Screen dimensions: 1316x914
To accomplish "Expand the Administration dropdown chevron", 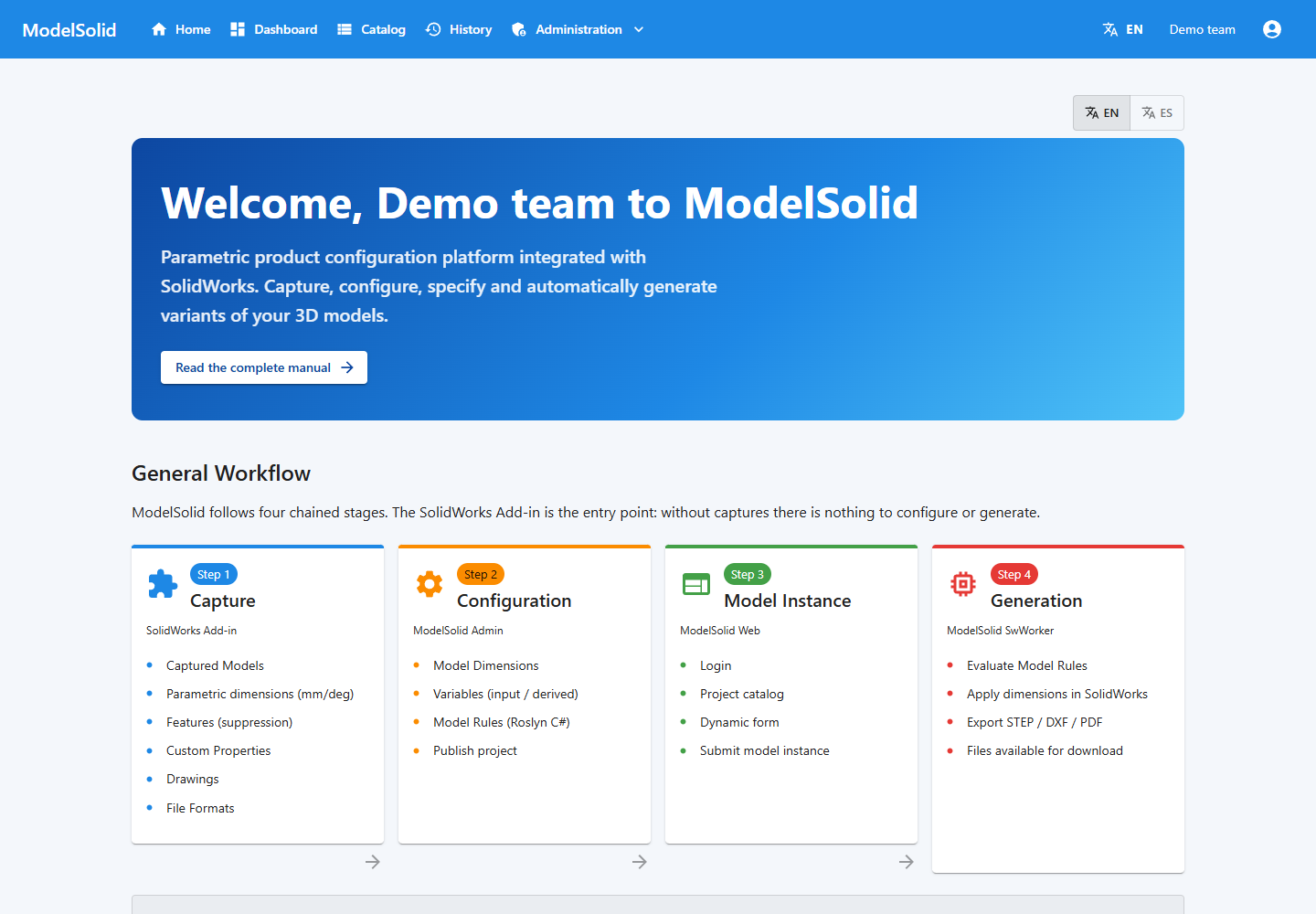I will click(639, 29).
